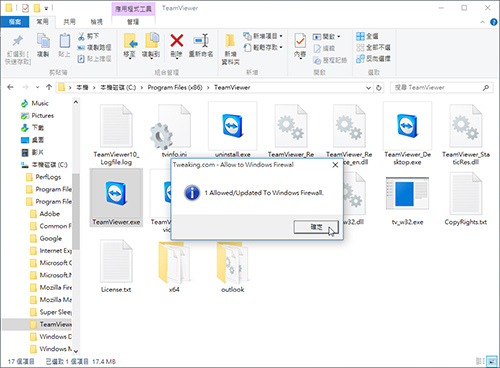The image size is (500, 368).
Task: Select the outlook folder
Action: [232, 268]
